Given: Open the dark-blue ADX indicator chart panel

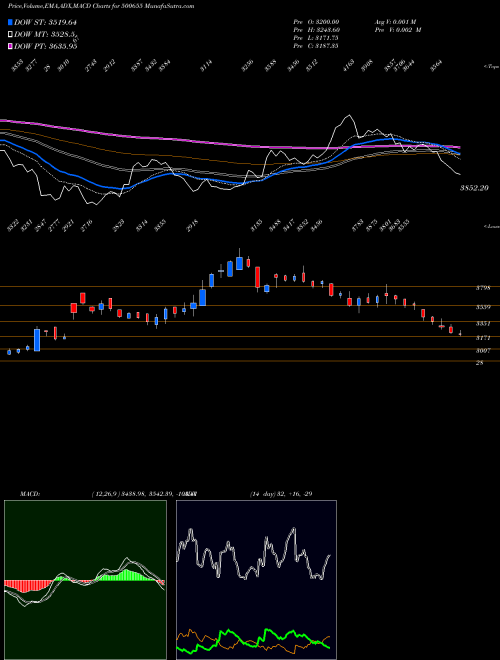Looking at the screenshot, I should [256, 580].
